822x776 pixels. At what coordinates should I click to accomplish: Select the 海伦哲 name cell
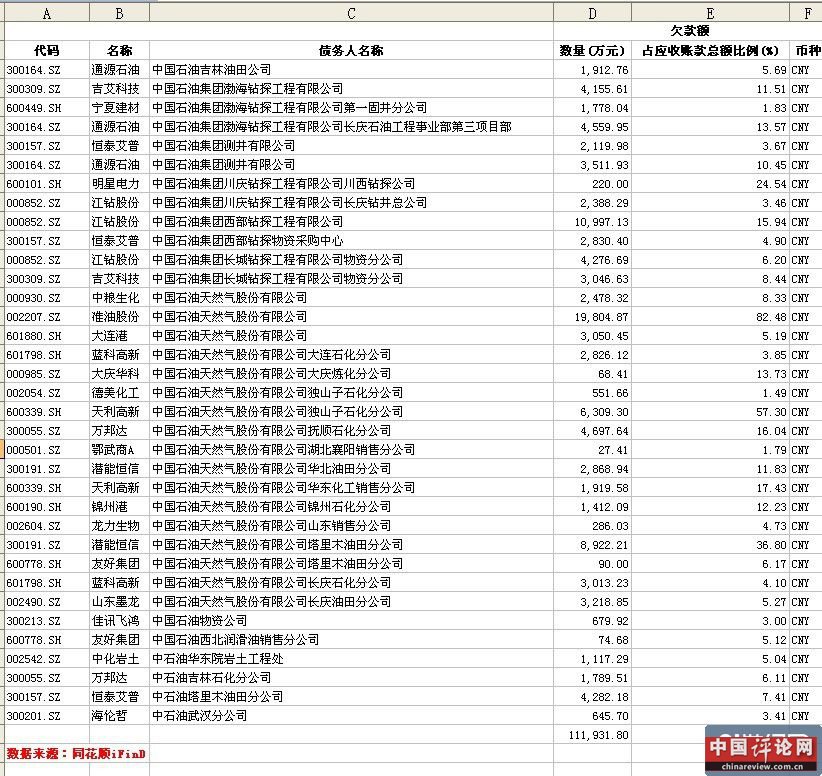(x=120, y=716)
